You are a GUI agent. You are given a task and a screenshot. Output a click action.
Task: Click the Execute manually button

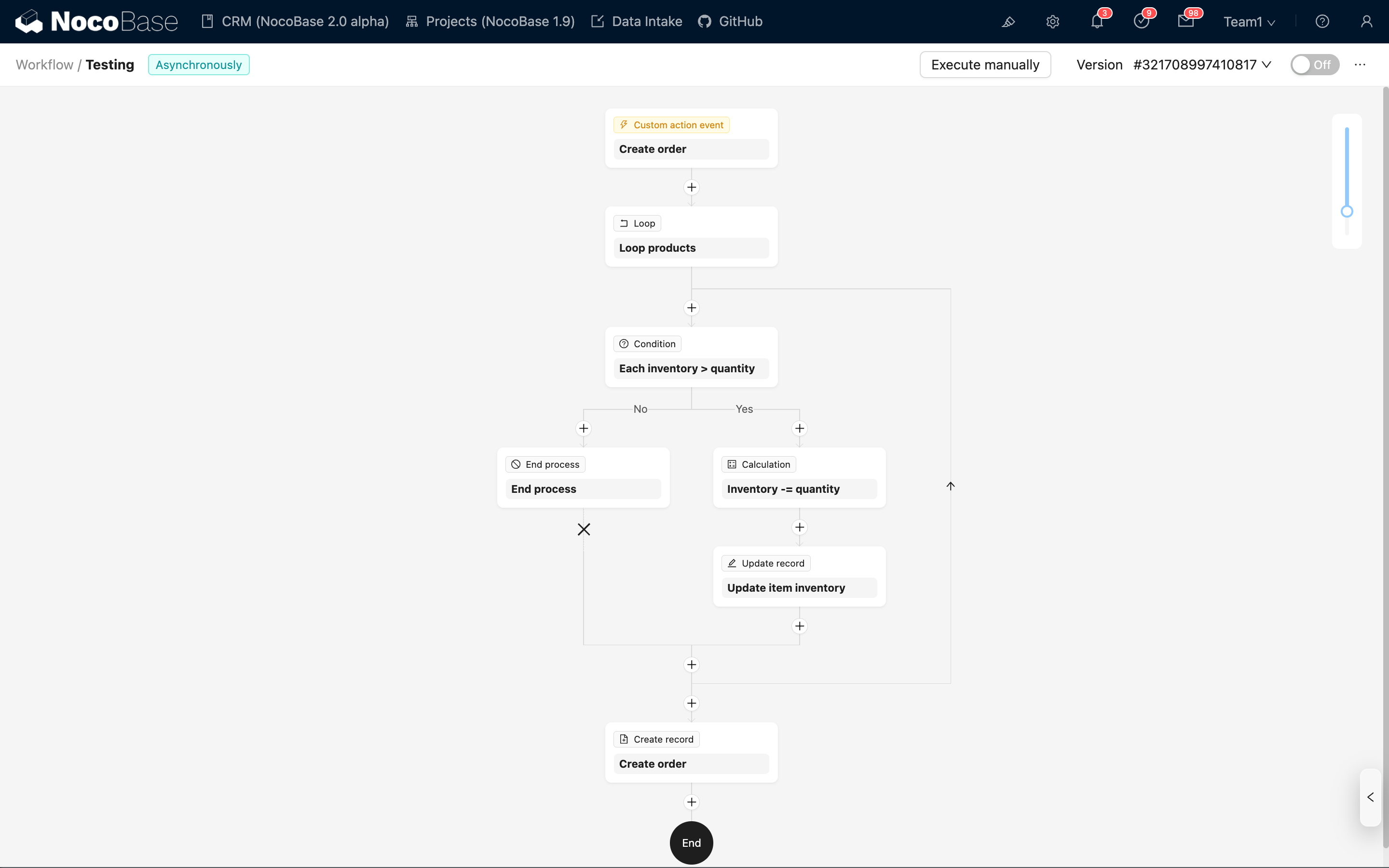tap(985, 64)
